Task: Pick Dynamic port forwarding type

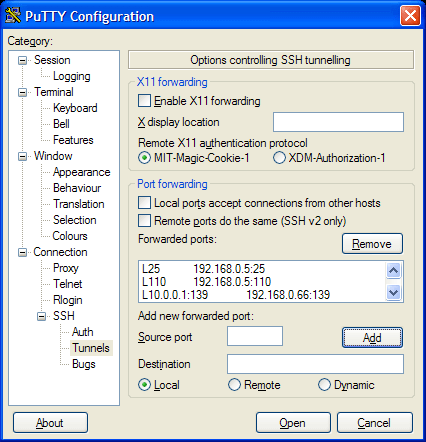Action: (x=324, y=385)
